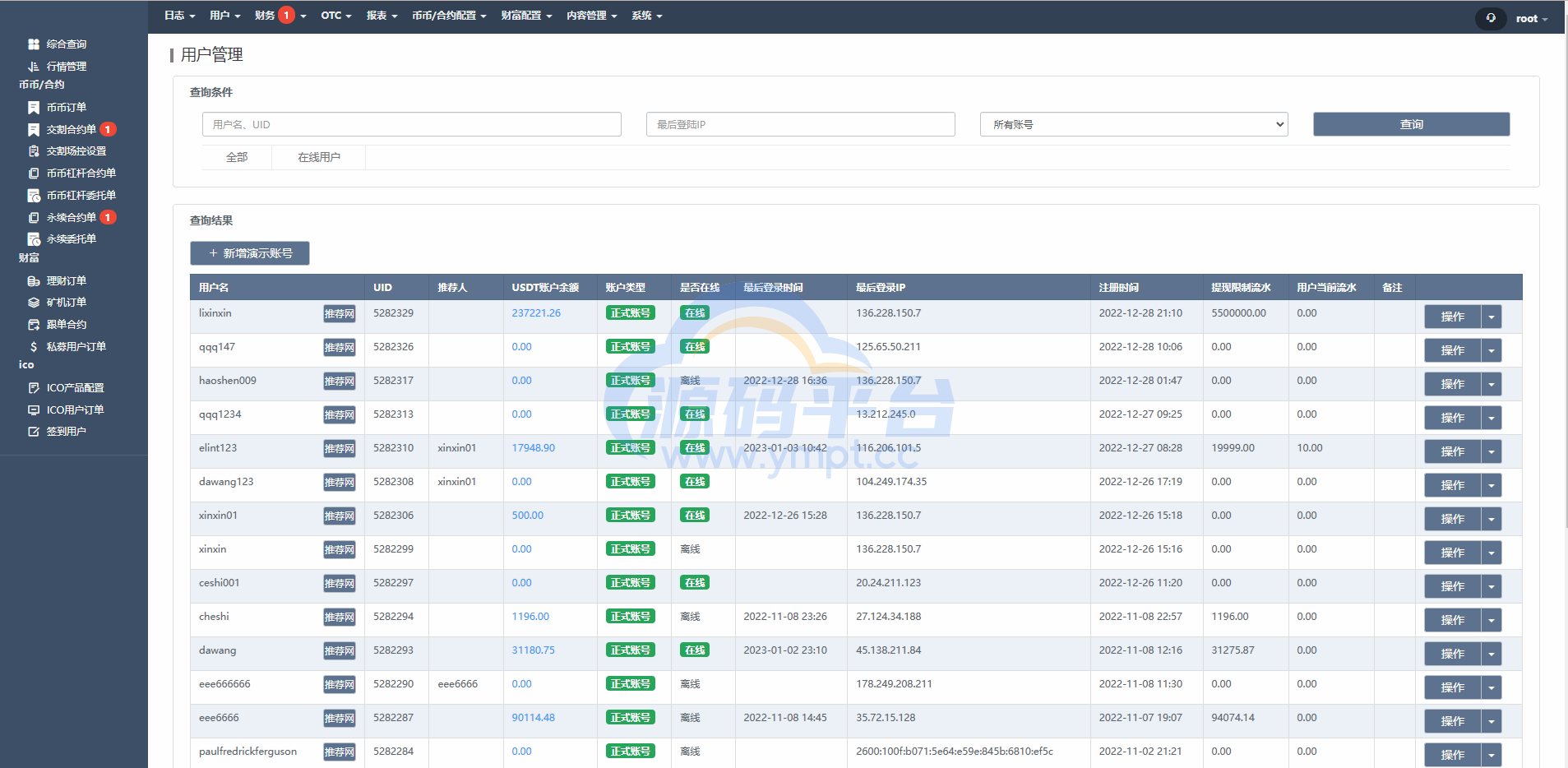Click 推荐网 badge for cheshi
1568x768 pixels.
click(x=340, y=618)
